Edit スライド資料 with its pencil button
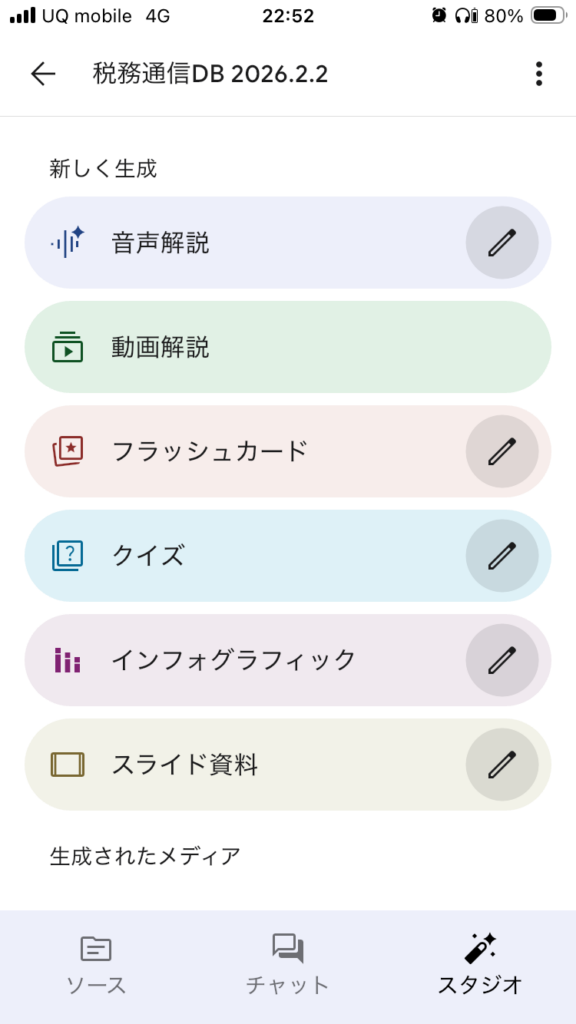The width and height of the screenshot is (576, 1024). click(x=502, y=764)
